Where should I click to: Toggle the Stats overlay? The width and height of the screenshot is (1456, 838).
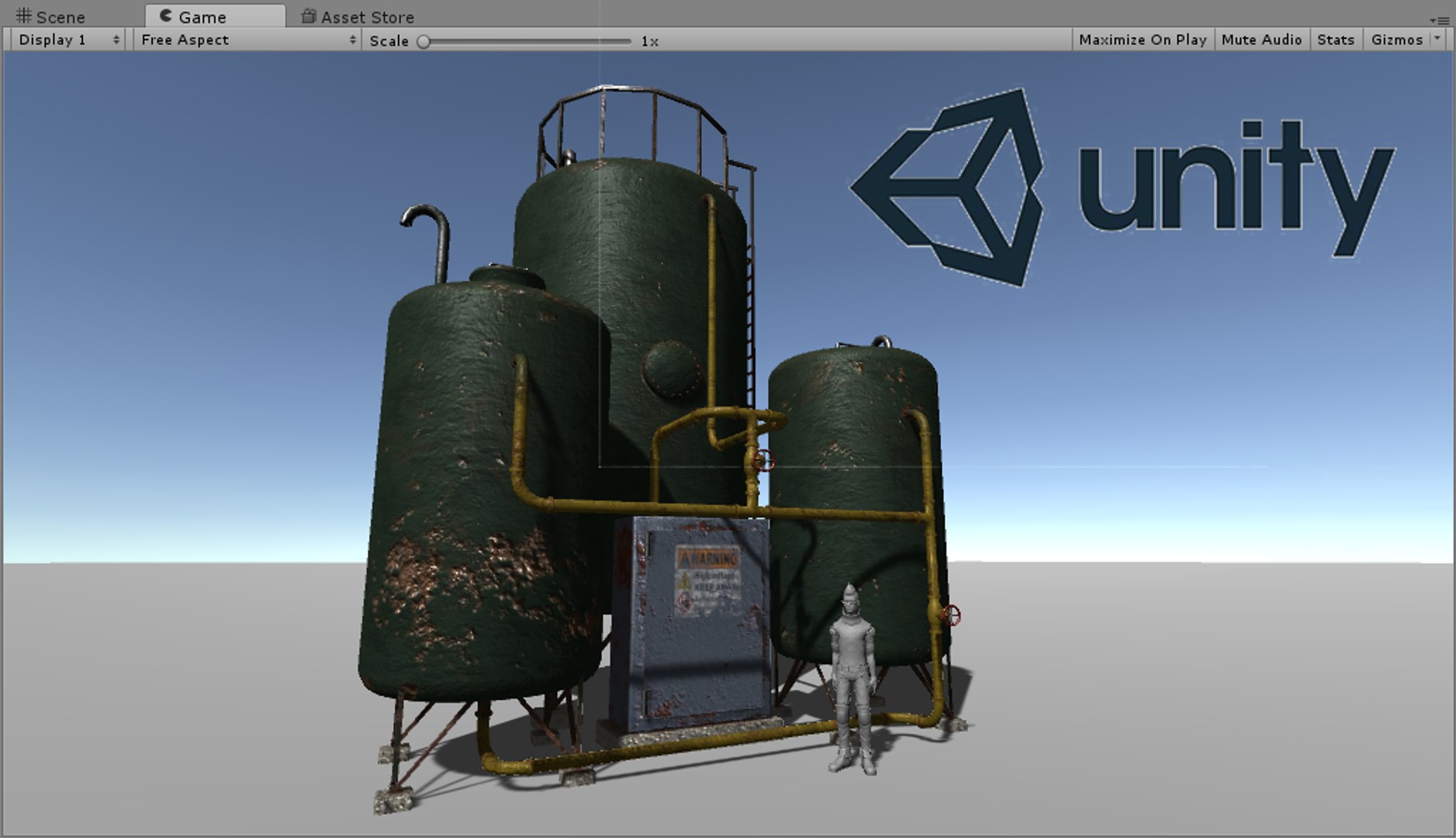pyautogui.click(x=1336, y=40)
